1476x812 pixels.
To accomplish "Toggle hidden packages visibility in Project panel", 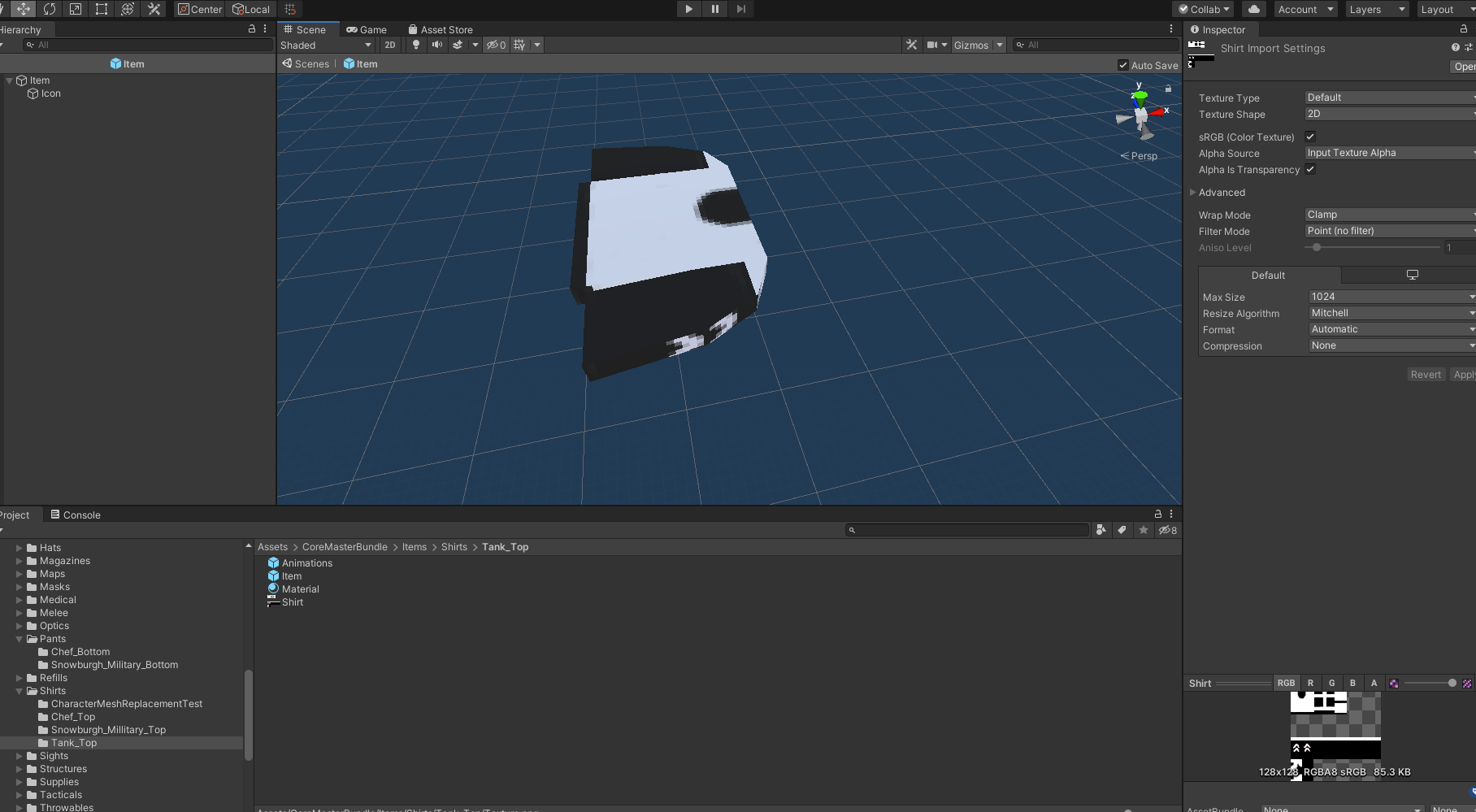I will pos(1168,530).
